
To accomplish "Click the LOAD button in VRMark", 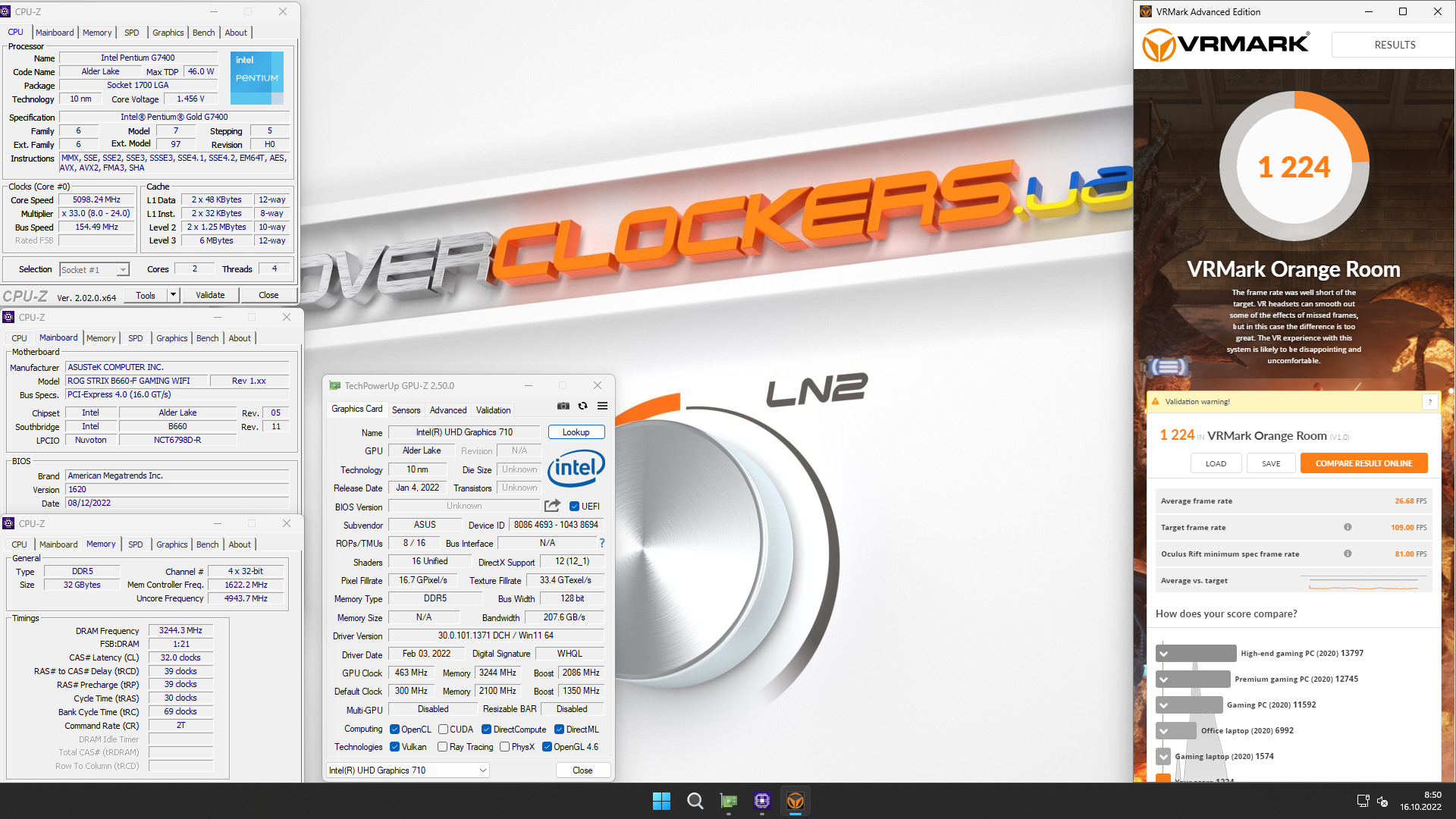I will point(1216,463).
